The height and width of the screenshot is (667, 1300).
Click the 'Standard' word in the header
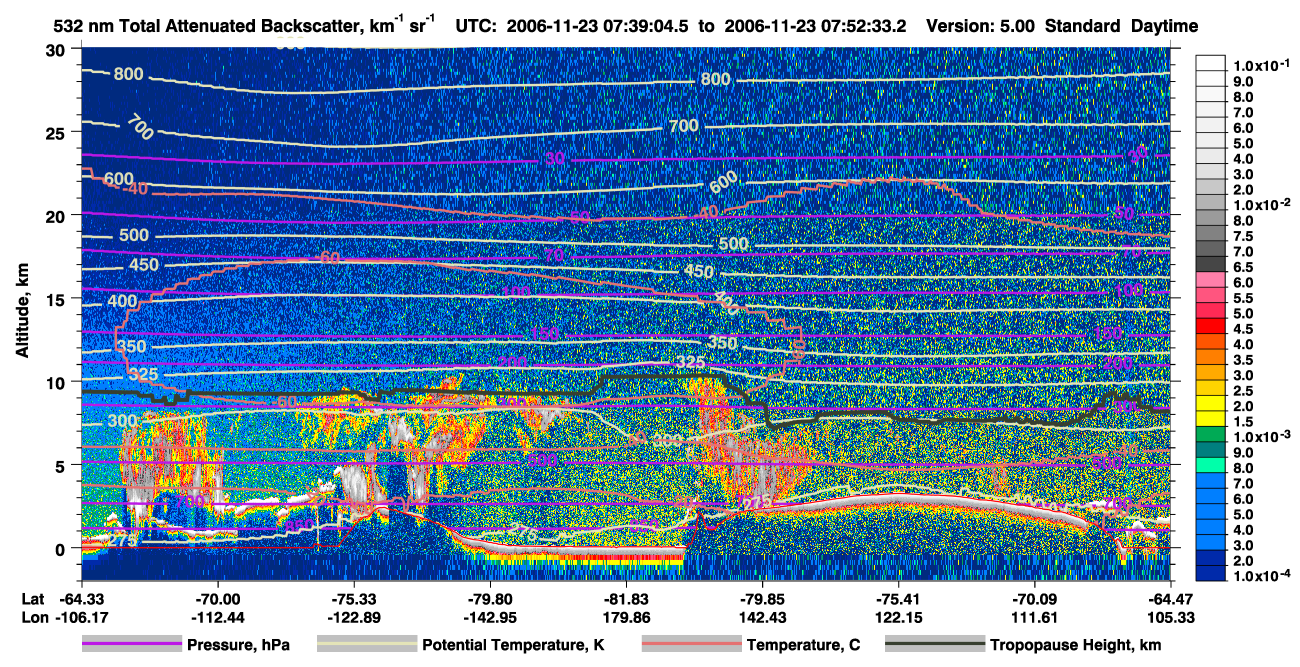(1084, 27)
